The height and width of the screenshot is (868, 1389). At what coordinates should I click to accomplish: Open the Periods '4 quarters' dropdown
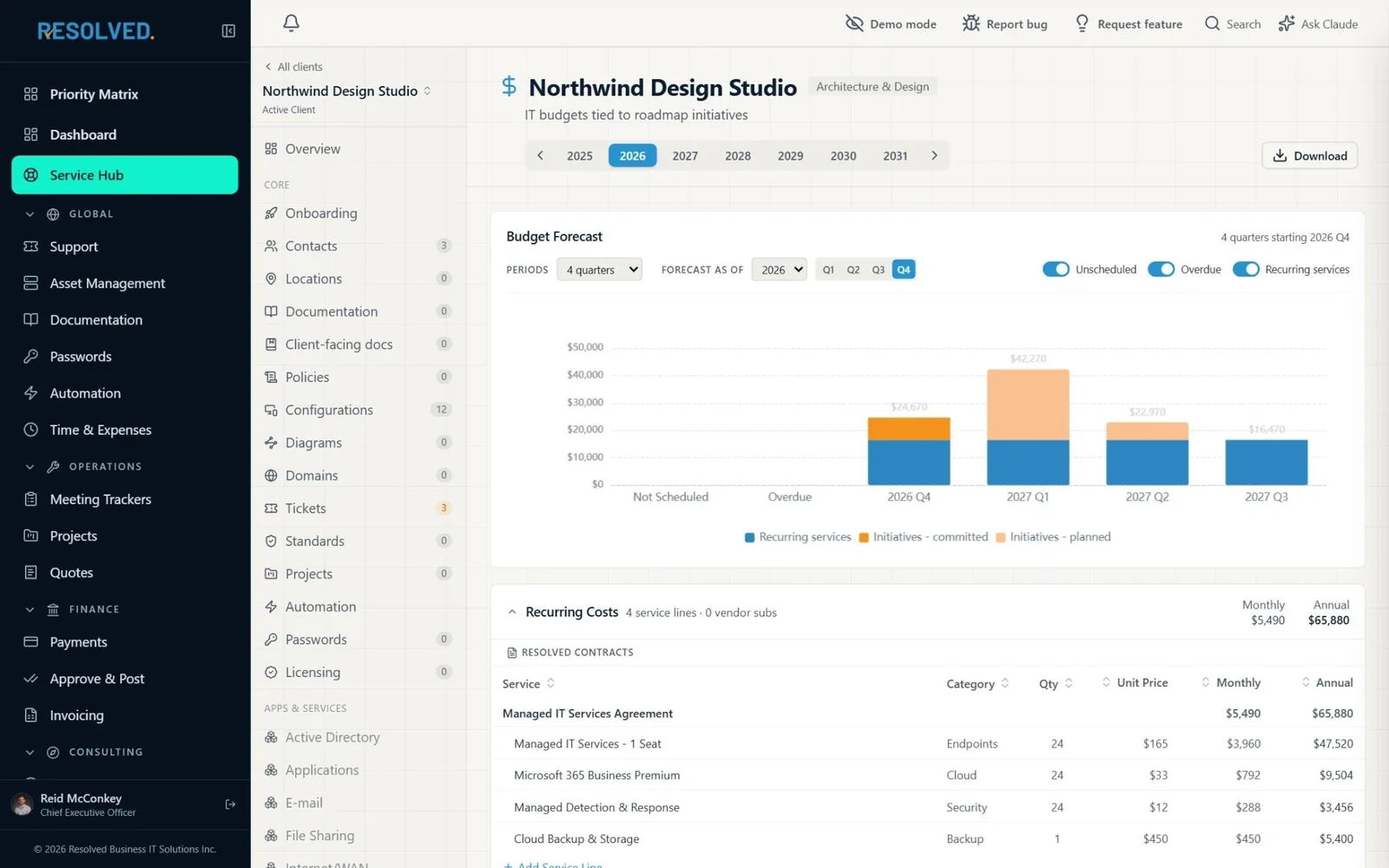pyautogui.click(x=600, y=270)
